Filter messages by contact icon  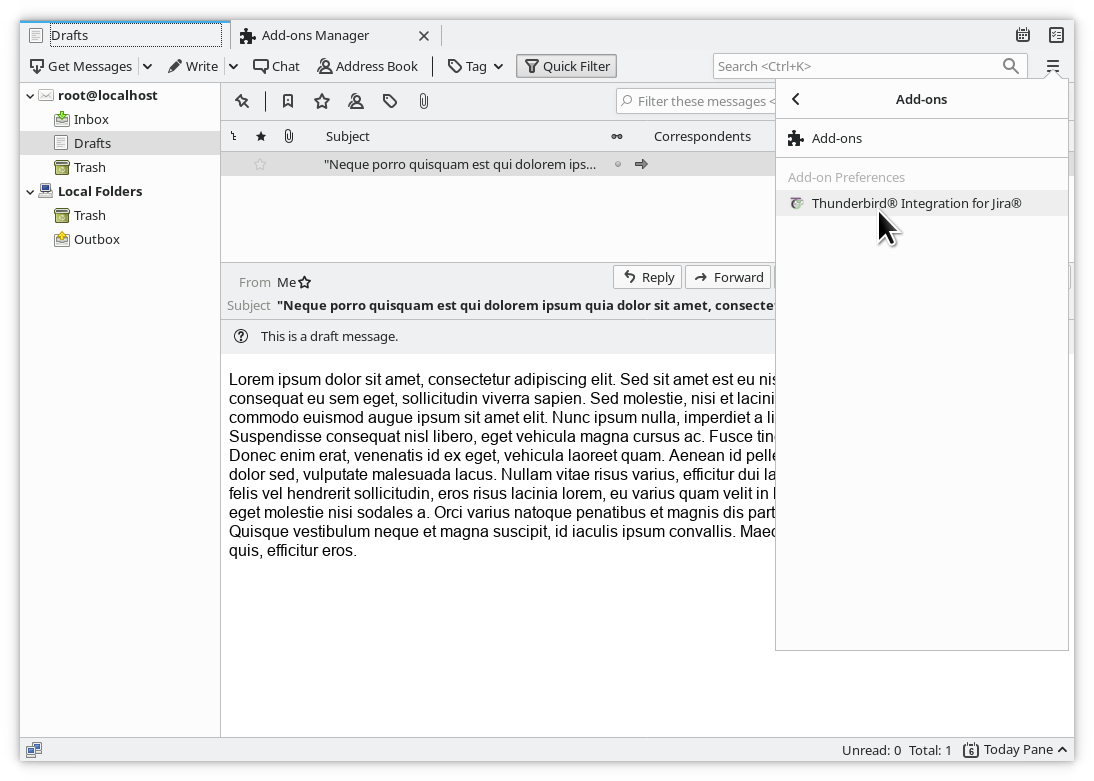point(356,101)
